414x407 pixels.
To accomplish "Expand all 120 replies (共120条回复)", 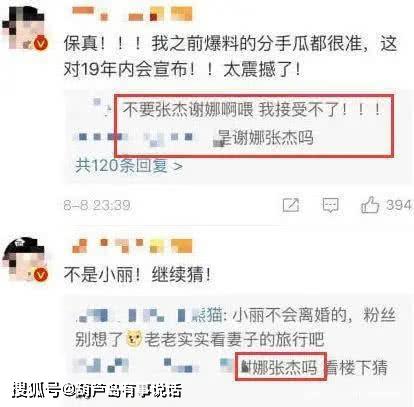I will pos(129,166).
